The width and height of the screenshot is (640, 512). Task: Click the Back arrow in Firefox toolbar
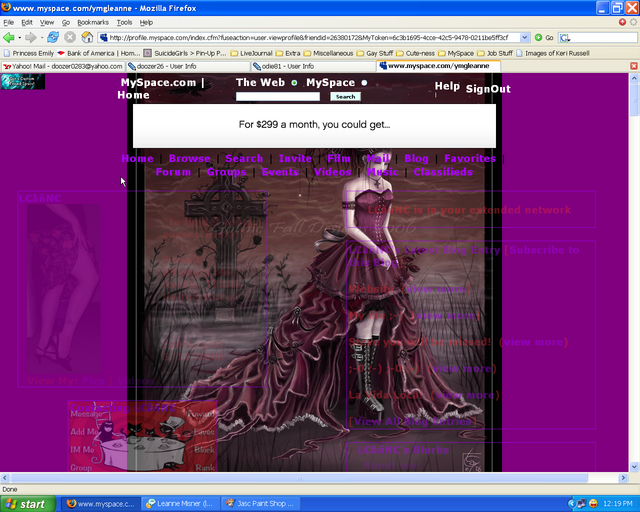[x=11, y=37]
